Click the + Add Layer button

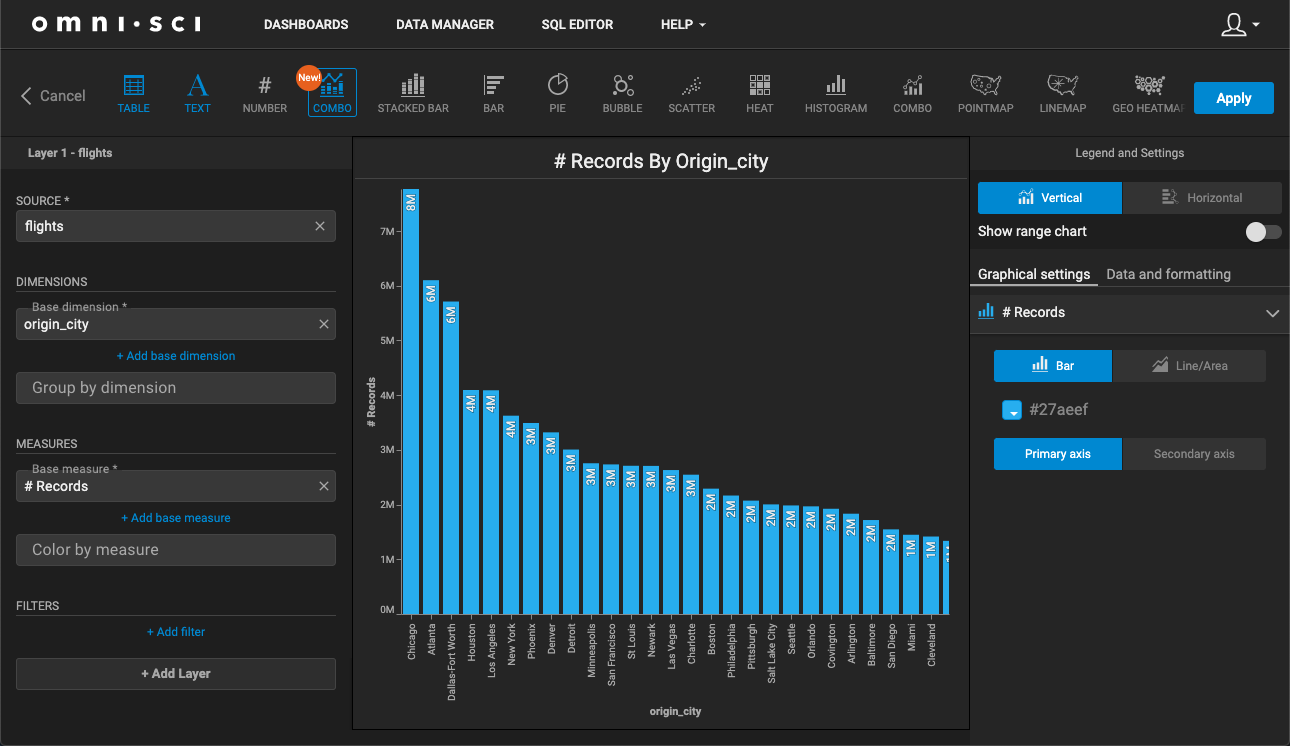point(176,674)
